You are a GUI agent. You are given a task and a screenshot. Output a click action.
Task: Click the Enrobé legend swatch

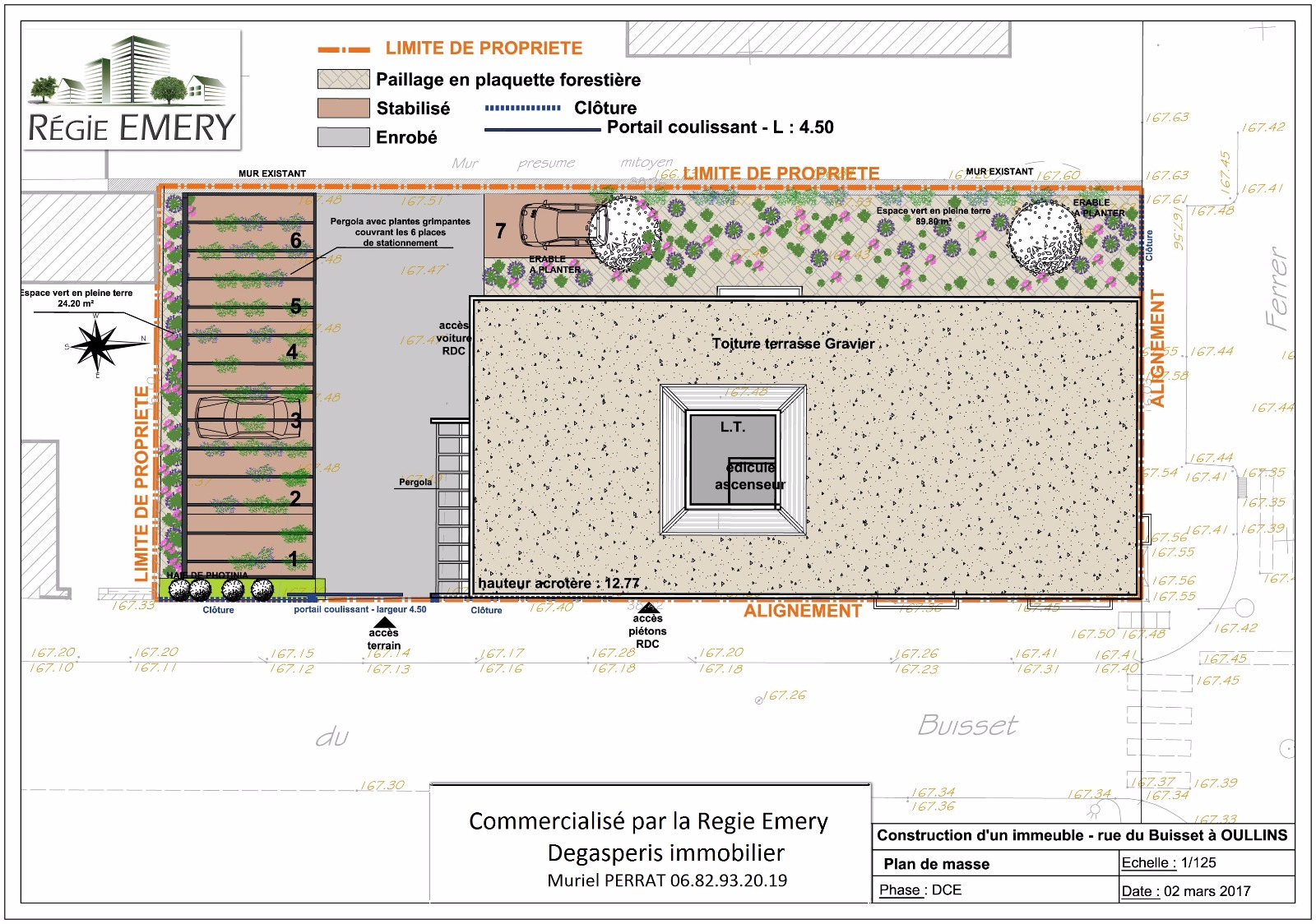(343, 136)
